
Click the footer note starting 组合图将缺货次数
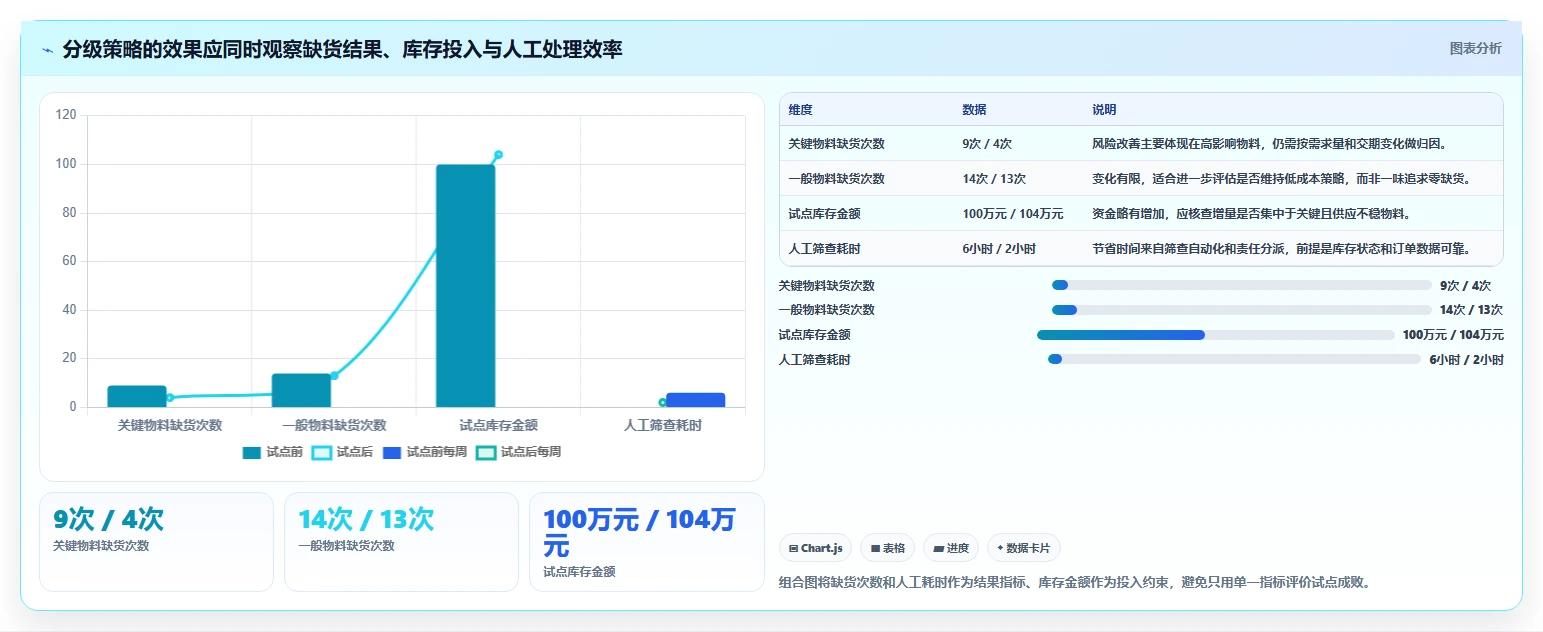1073,582
